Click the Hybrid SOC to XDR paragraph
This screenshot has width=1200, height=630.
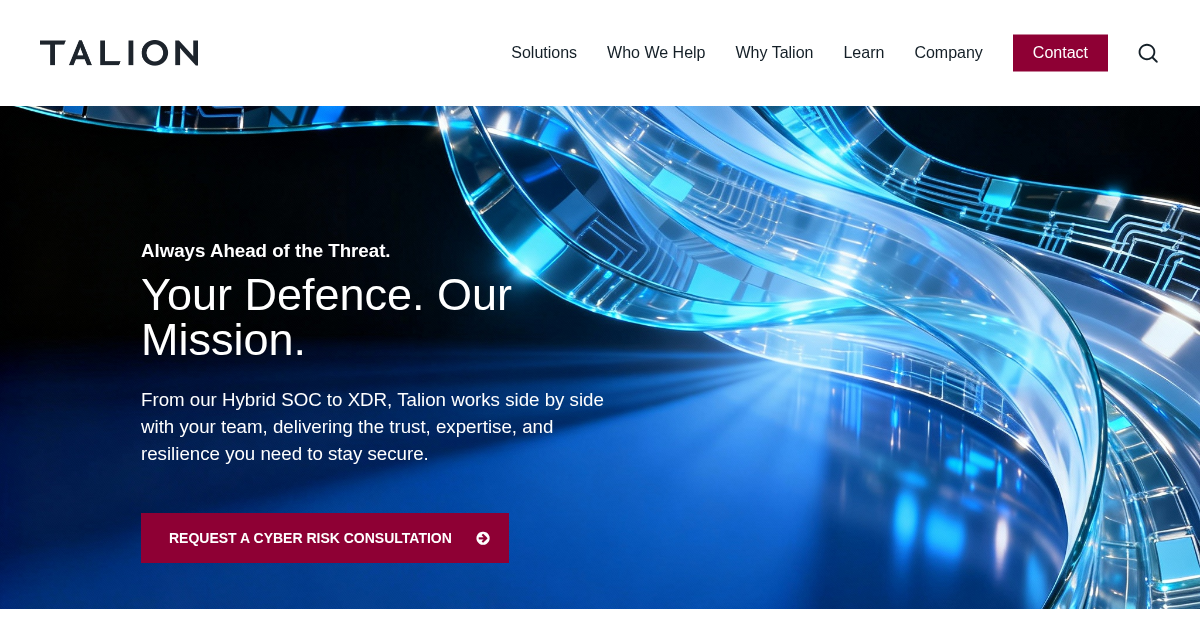372,427
